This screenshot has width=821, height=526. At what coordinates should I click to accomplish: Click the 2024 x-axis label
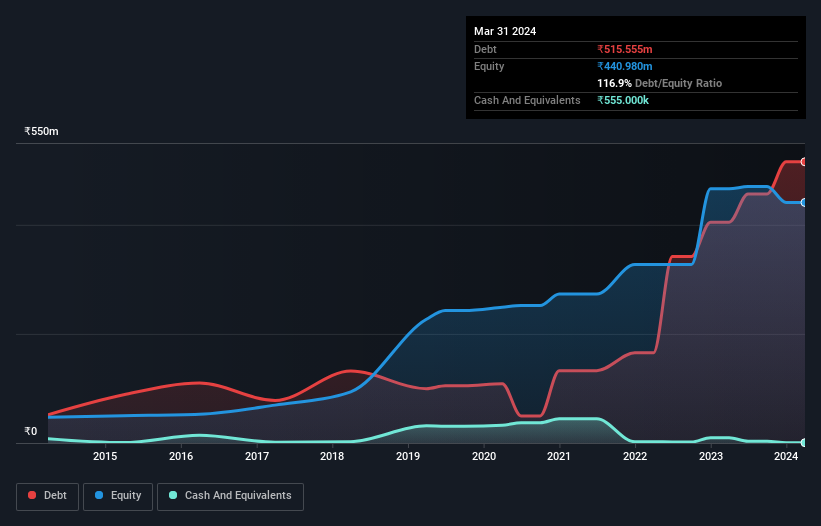[x=786, y=456]
